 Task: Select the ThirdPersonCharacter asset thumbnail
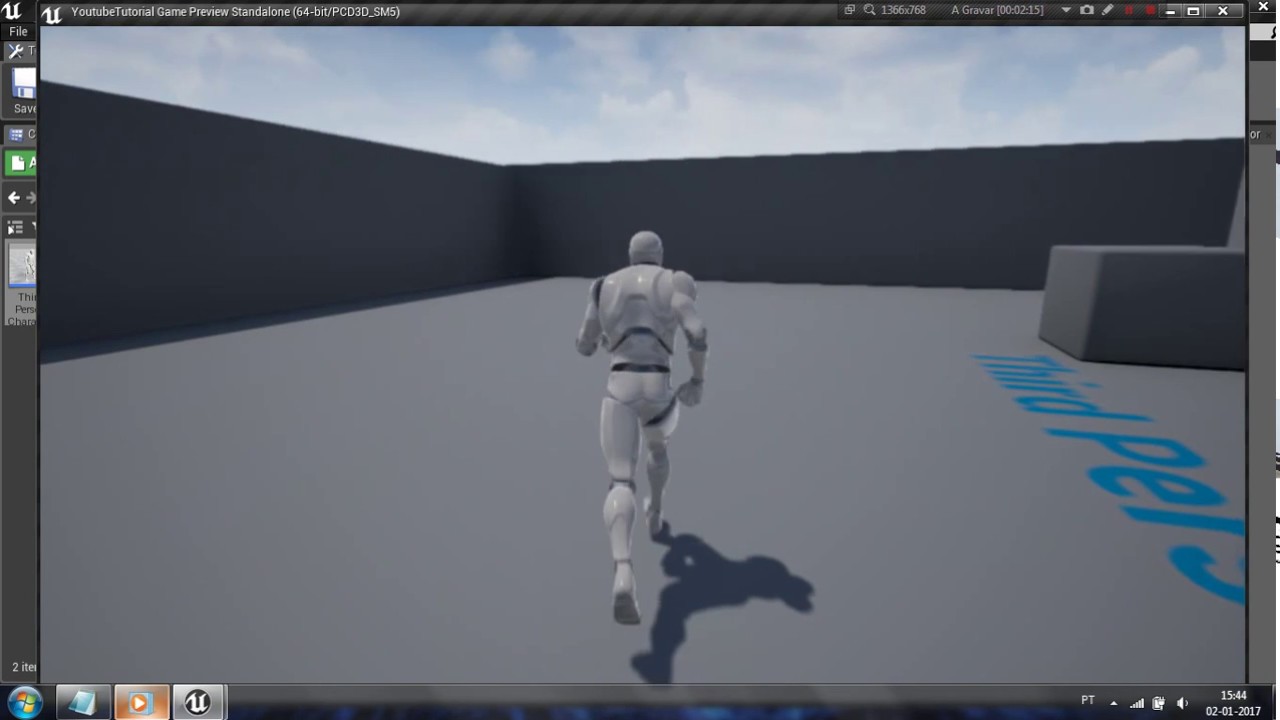click(x=23, y=266)
